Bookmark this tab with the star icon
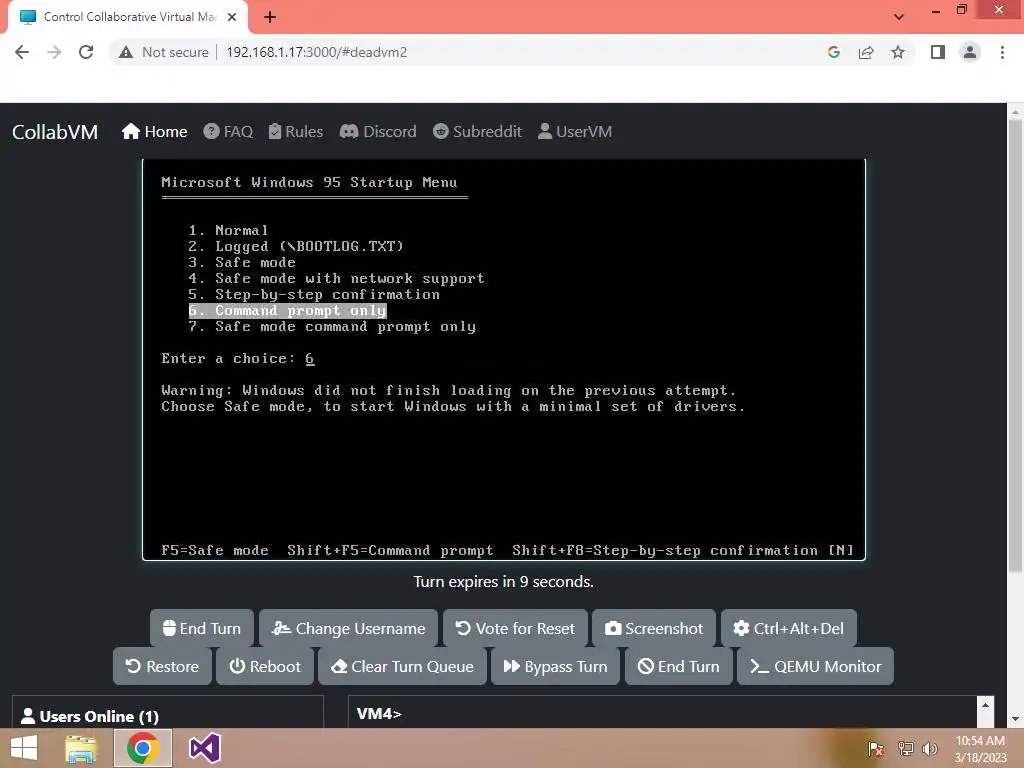Image resolution: width=1024 pixels, height=768 pixels. click(898, 52)
